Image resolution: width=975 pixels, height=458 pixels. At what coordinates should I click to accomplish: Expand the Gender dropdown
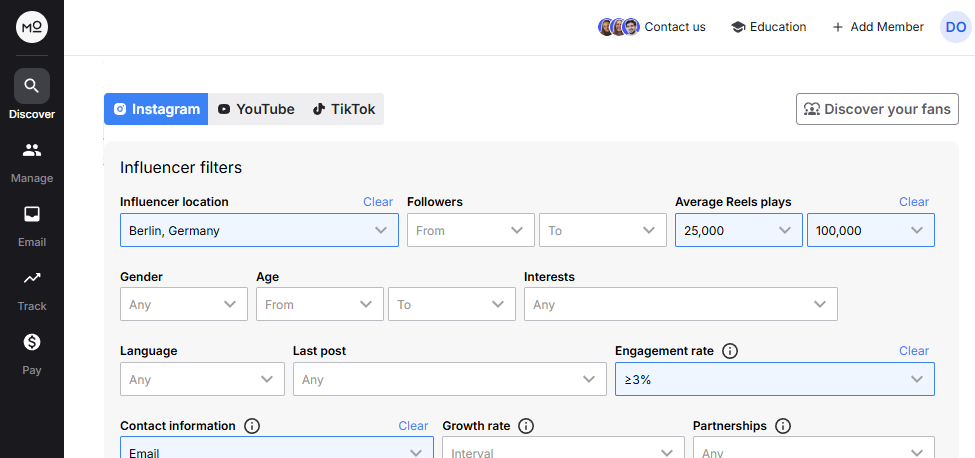tap(184, 304)
